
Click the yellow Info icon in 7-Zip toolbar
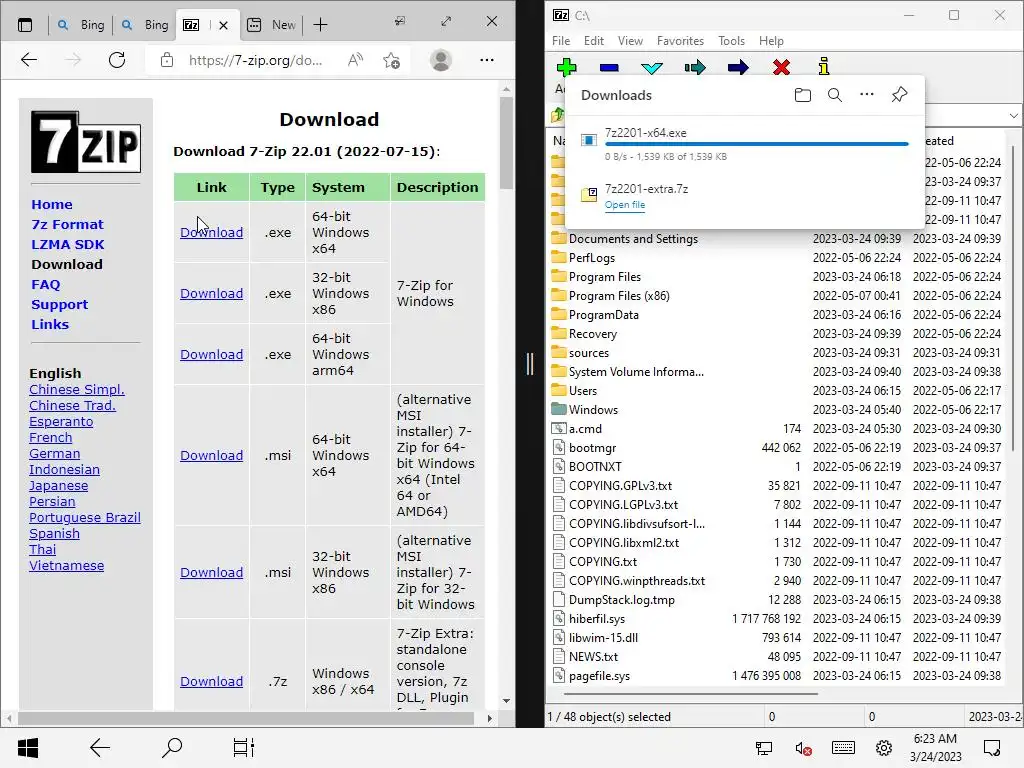click(824, 66)
